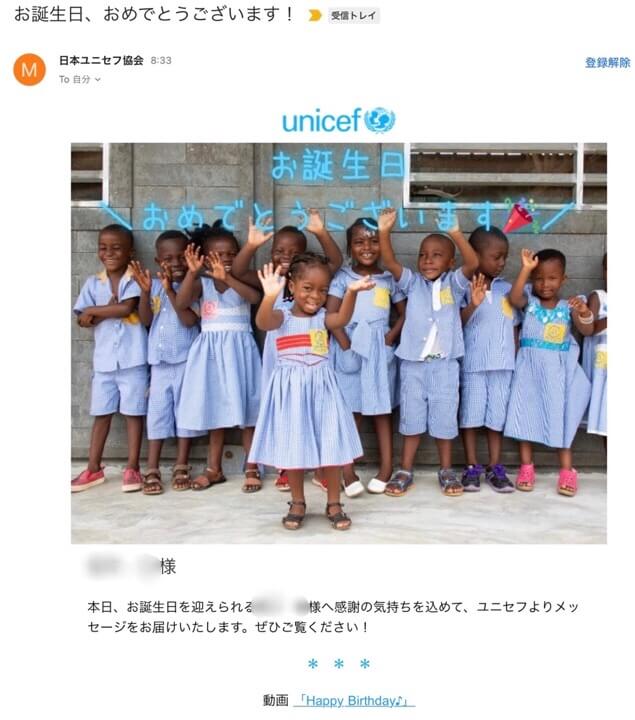Viewport: 635px width, 720px height.
Task: Expand the 'To 自分' recipient details arrow
Action: [97, 79]
